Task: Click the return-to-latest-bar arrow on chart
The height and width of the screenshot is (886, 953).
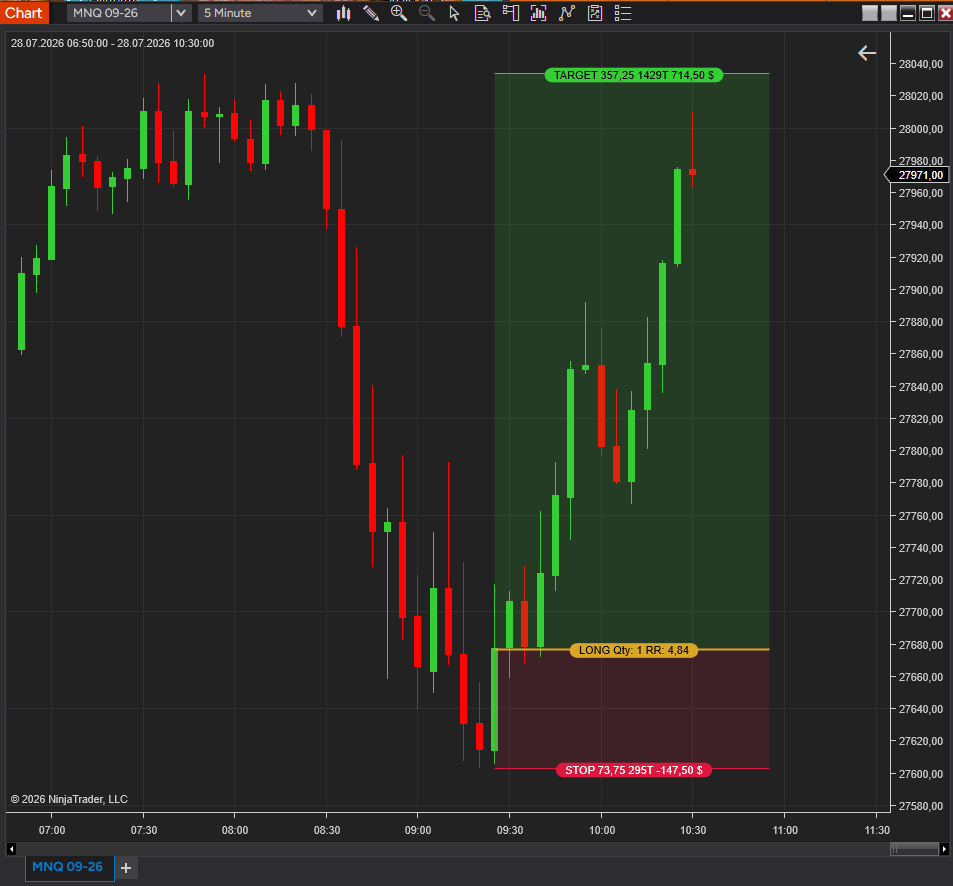Action: (x=867, y=53)
